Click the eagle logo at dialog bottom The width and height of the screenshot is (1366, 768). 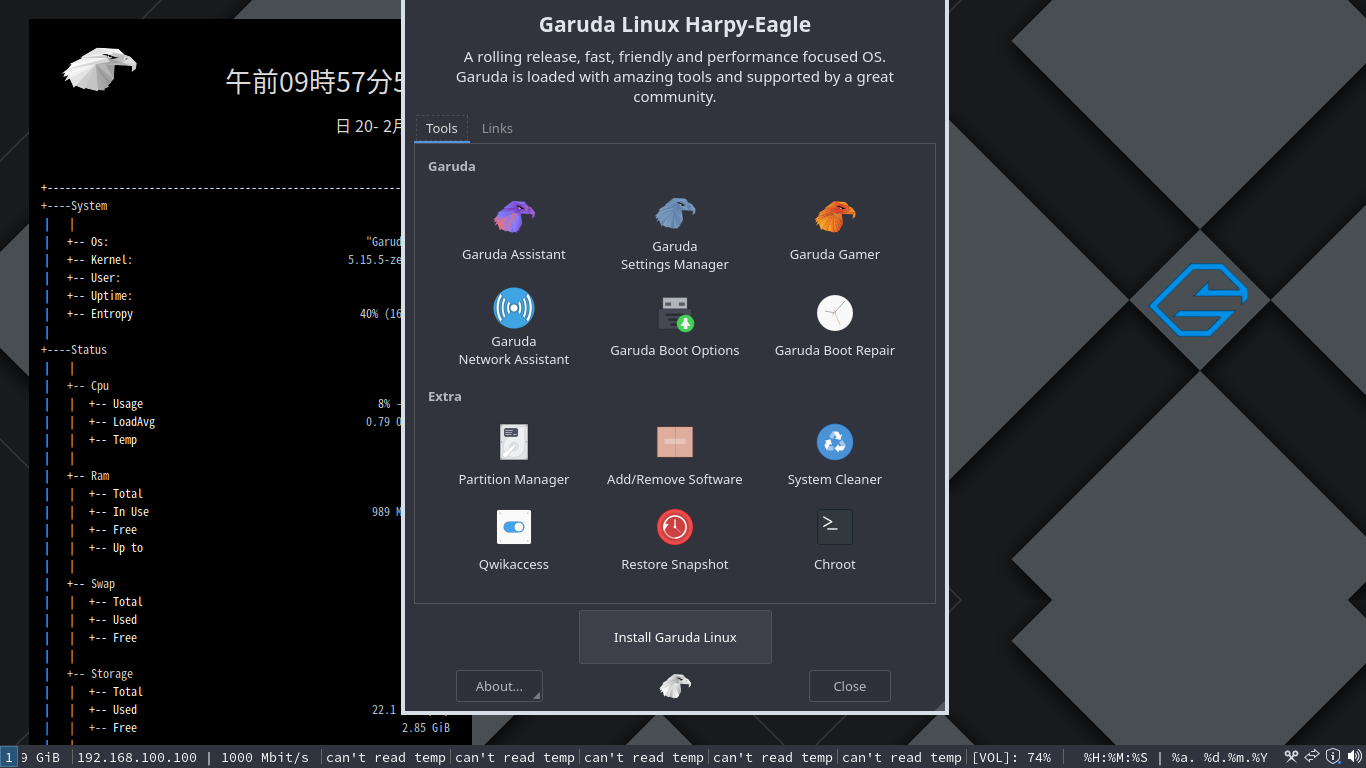click(x=675, y=686)
